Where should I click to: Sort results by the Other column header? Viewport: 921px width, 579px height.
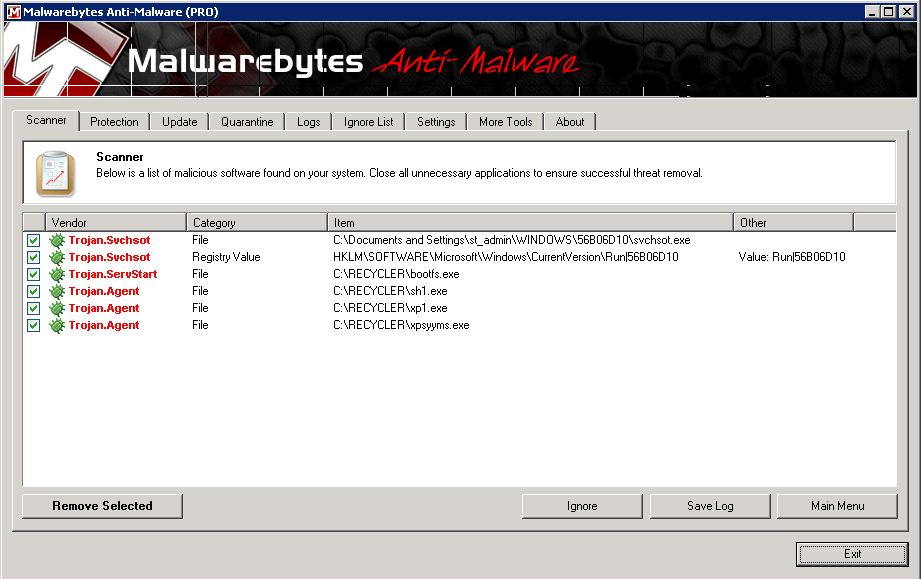(x=794, y=223)
